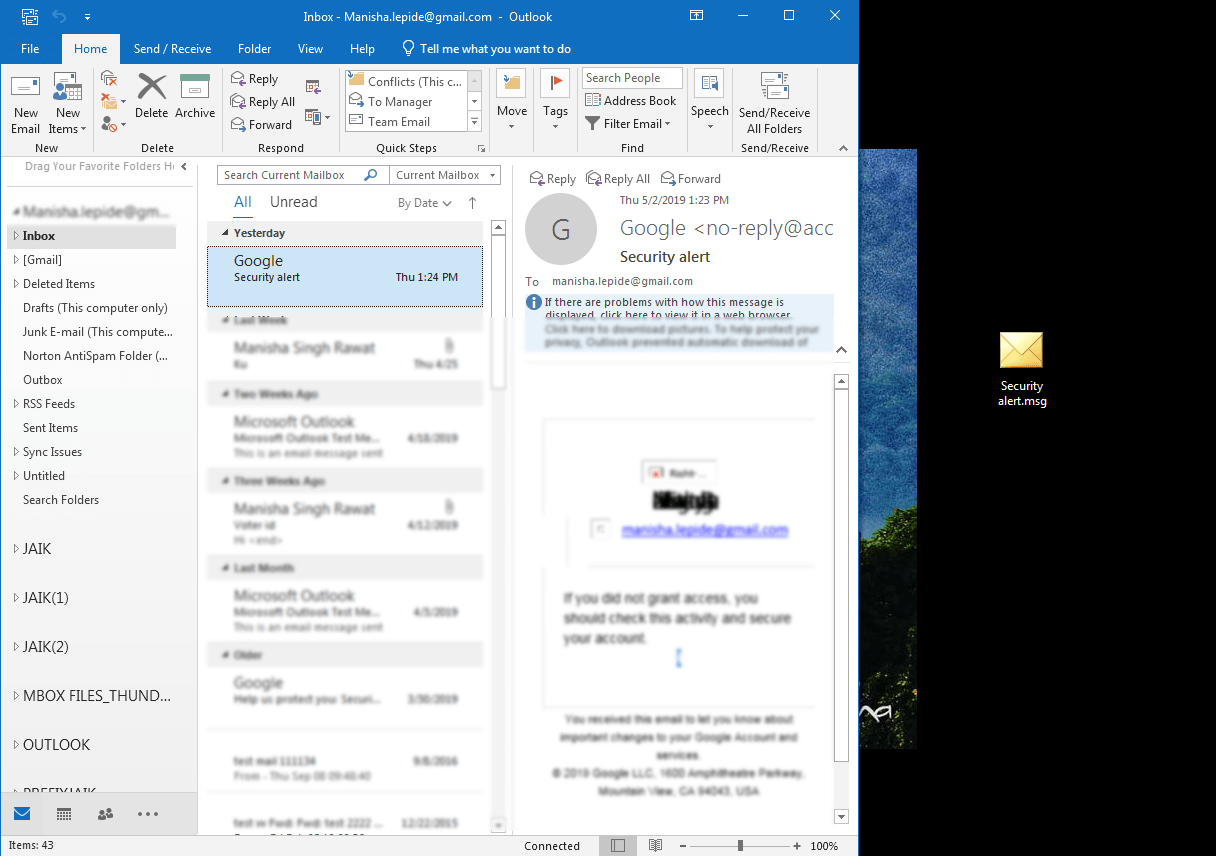
Task: Expand the [Gmail] folder
Action: pyautogui.click(x=16, y=260)
